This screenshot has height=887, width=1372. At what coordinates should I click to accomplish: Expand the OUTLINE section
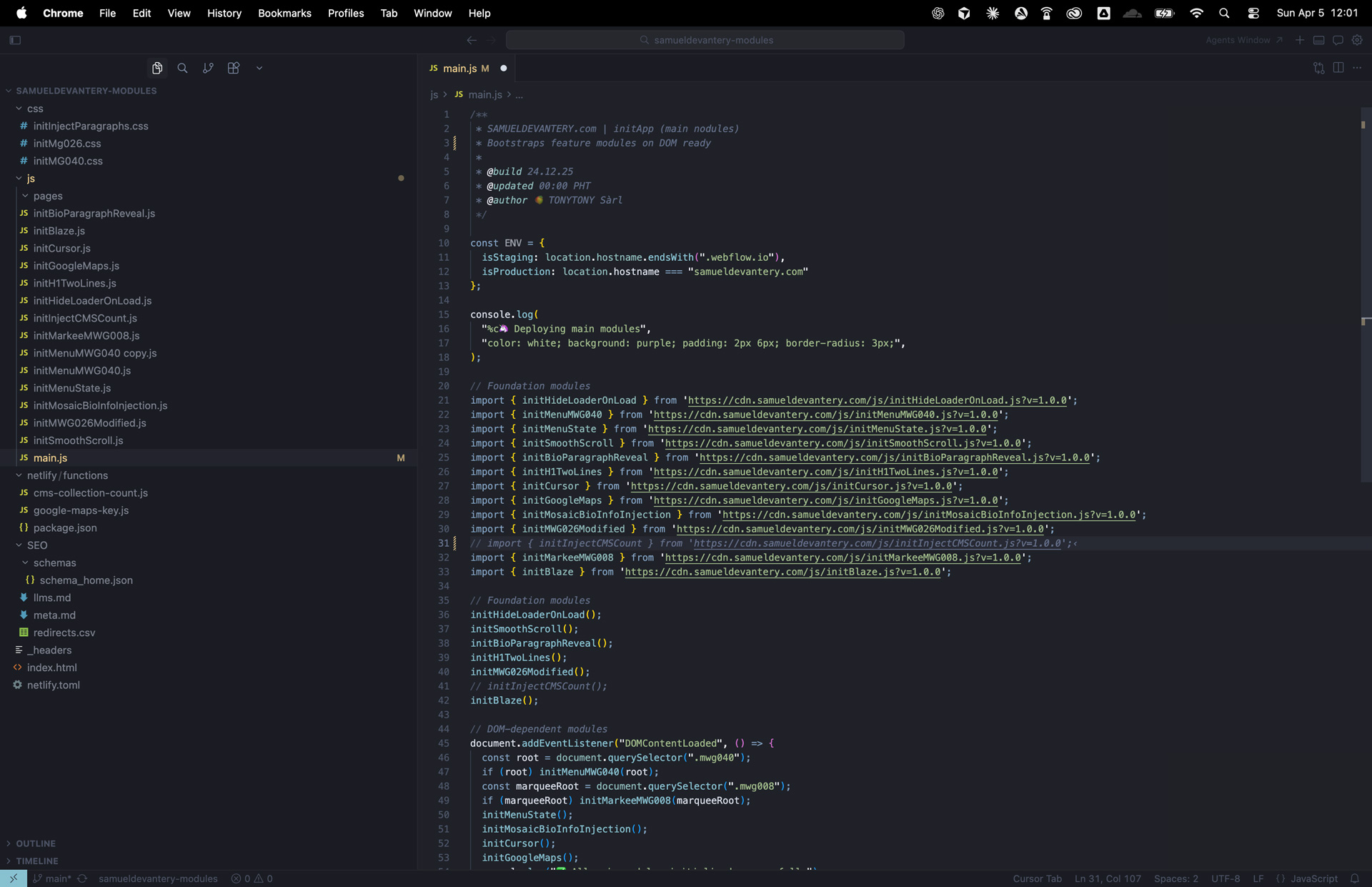[35, 843]
